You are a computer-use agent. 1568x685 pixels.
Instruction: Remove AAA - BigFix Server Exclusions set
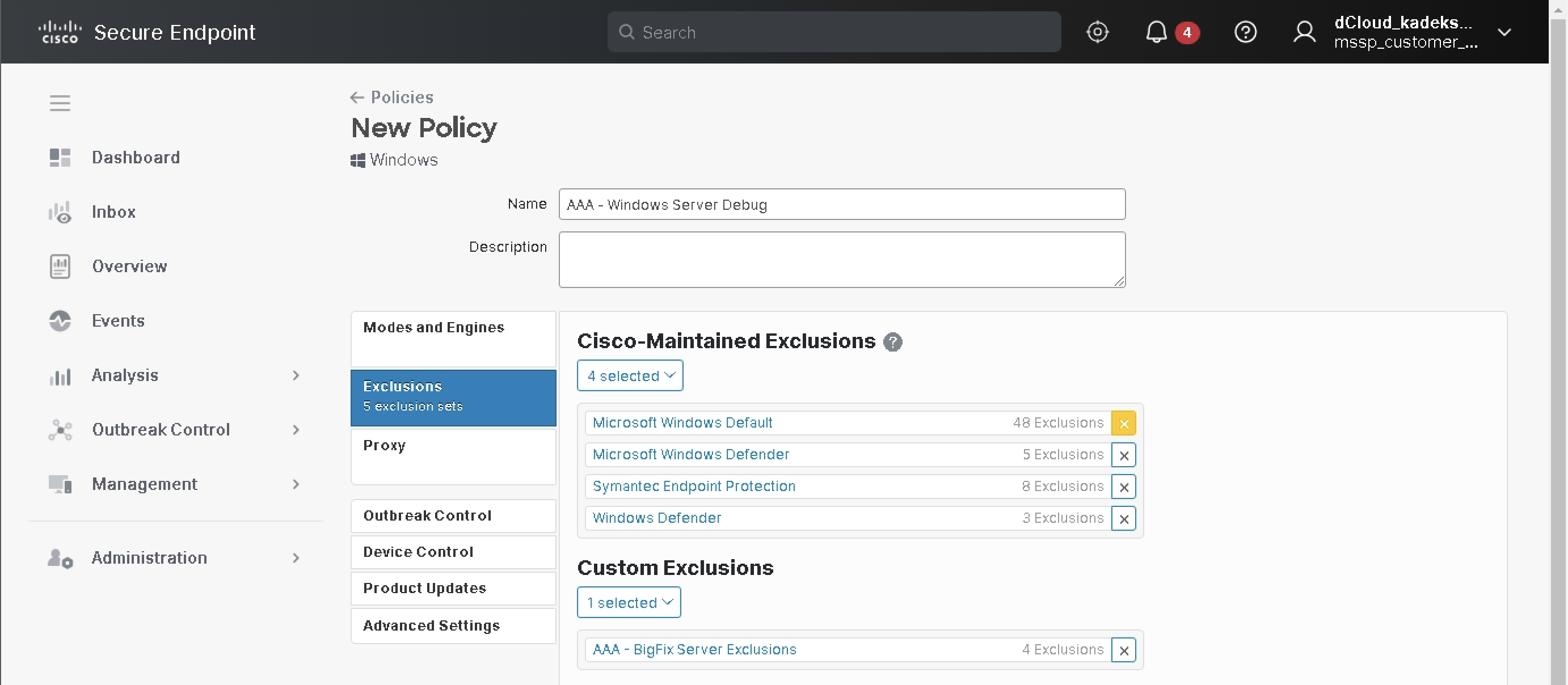pyautogui.click(x=1123, y=650)
